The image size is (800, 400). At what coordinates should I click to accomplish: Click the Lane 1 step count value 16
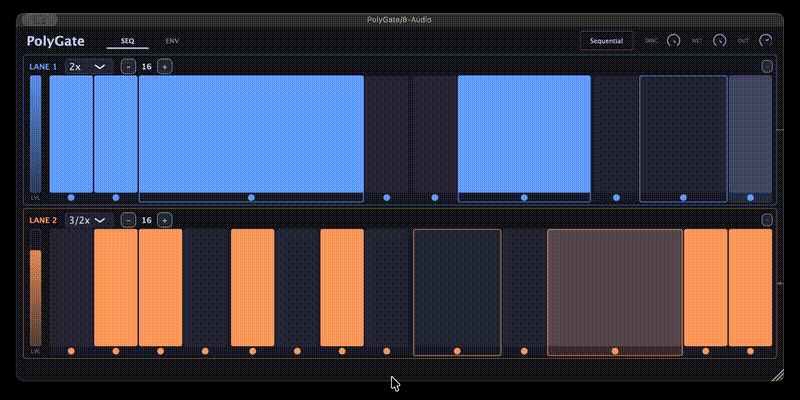pos(146,66)
